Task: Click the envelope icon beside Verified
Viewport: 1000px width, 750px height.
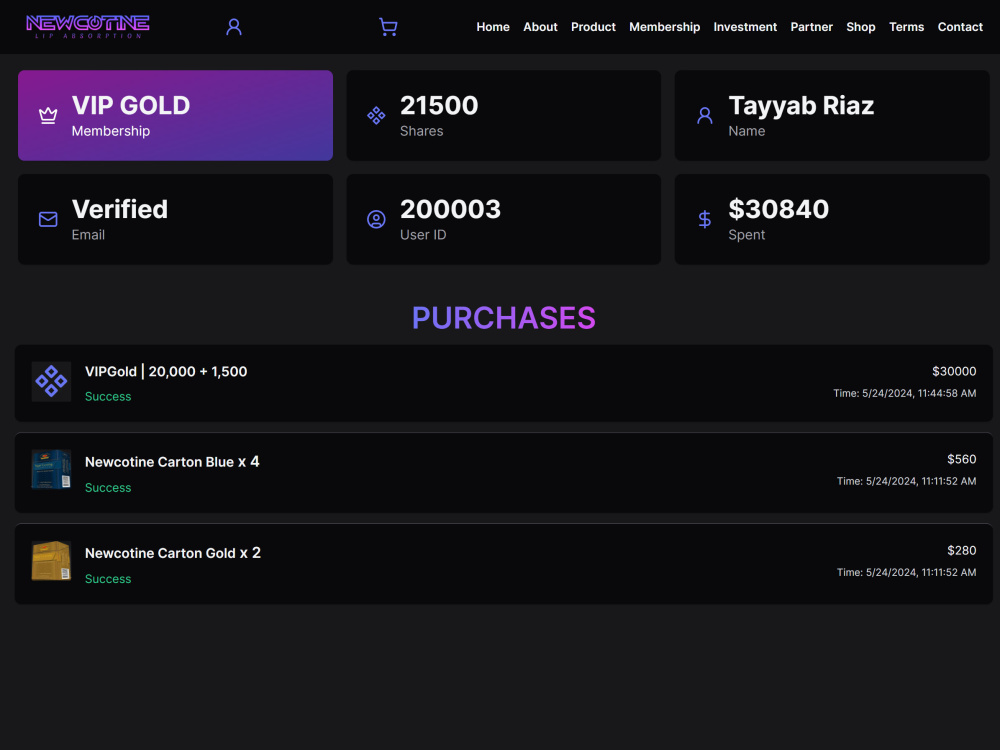Action: point(48,219)
